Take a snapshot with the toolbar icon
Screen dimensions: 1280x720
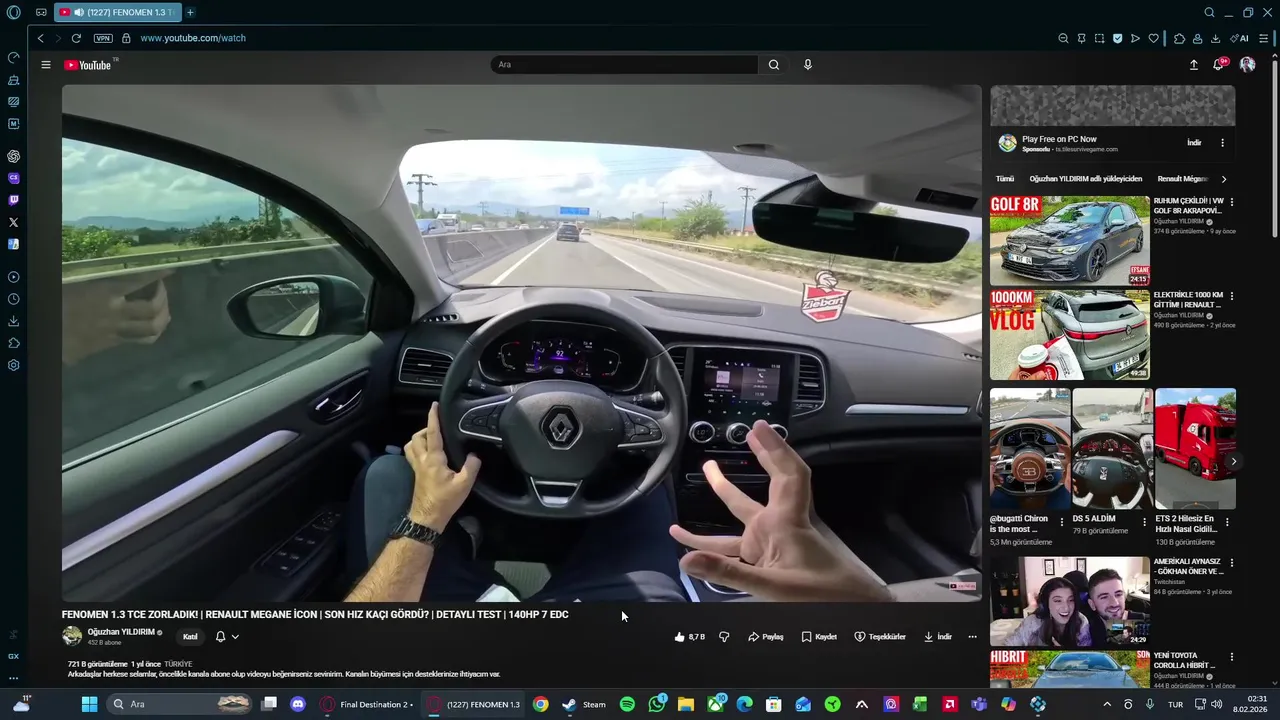point(1099,38)
